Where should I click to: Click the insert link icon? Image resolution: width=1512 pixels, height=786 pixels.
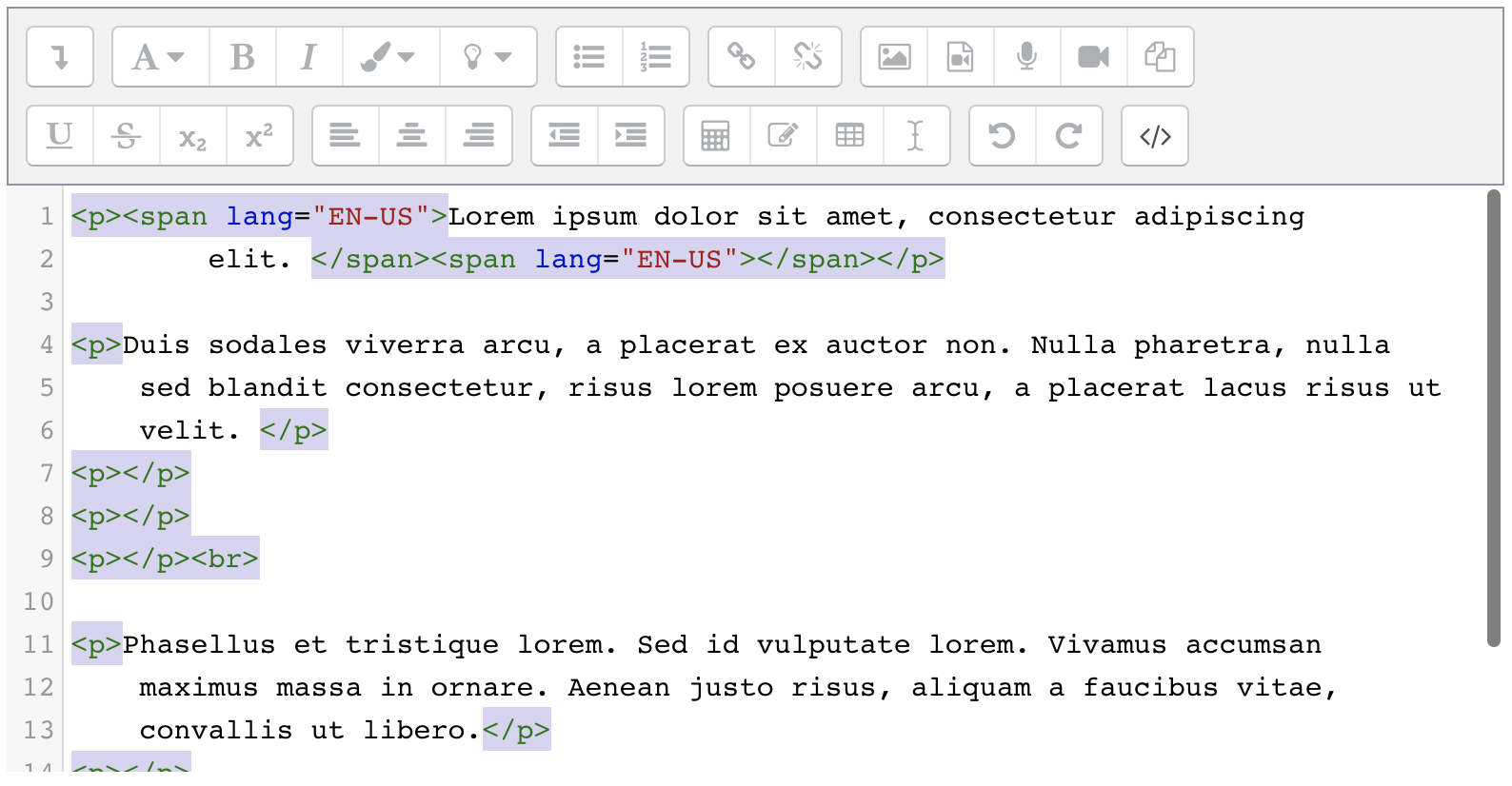point(742,57)
